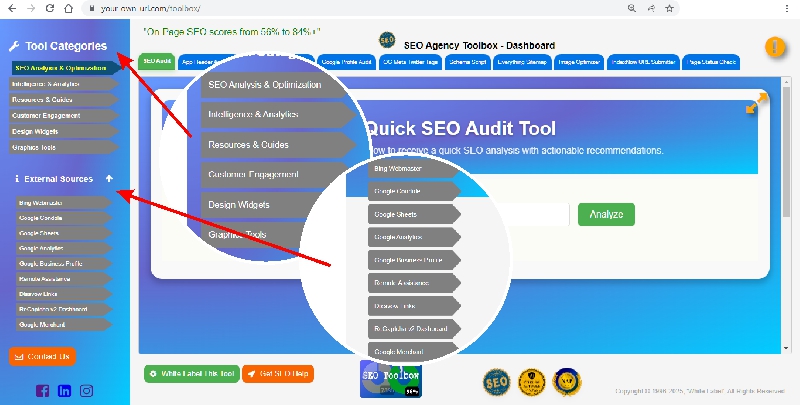The image size is (800, 405).
Task: Go back with the browser back arrow
Action: [12, 8]
